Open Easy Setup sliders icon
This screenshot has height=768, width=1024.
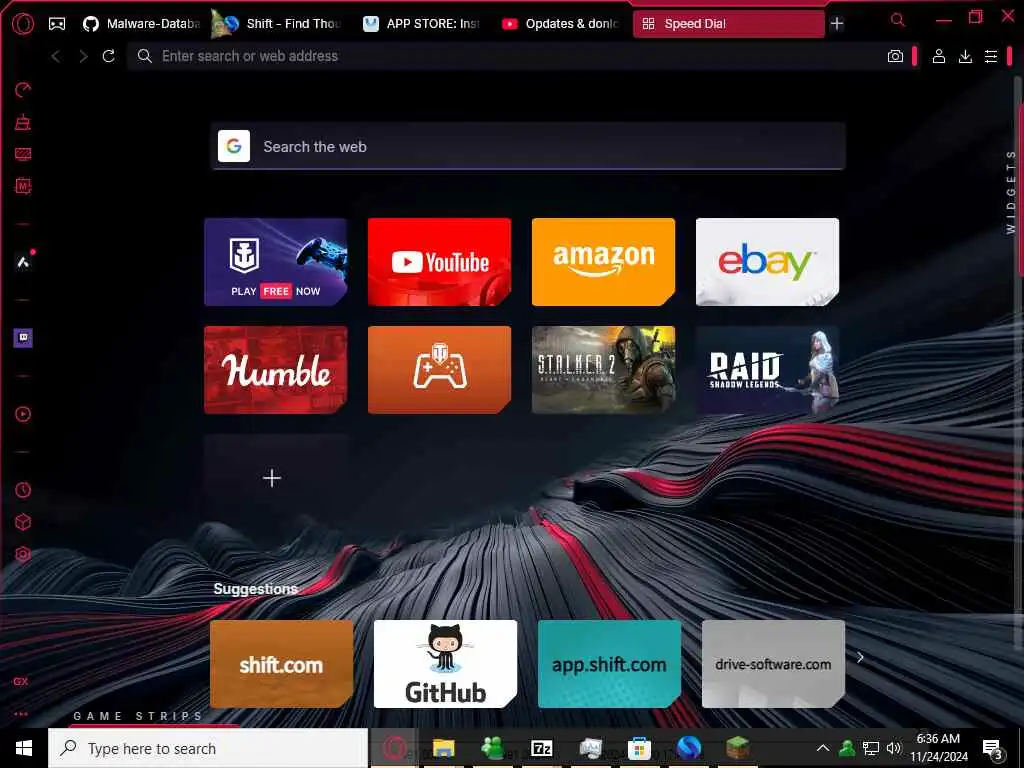991,56
